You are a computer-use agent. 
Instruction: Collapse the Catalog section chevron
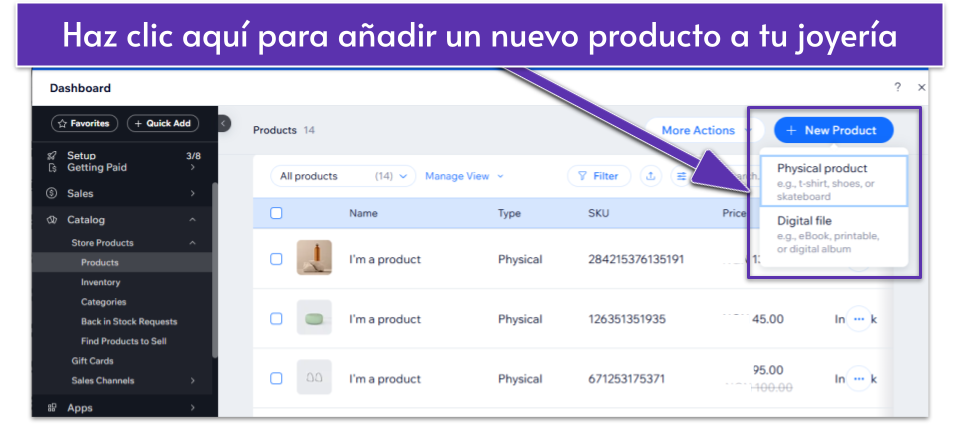pyautogui.click(x=192, y=220)
